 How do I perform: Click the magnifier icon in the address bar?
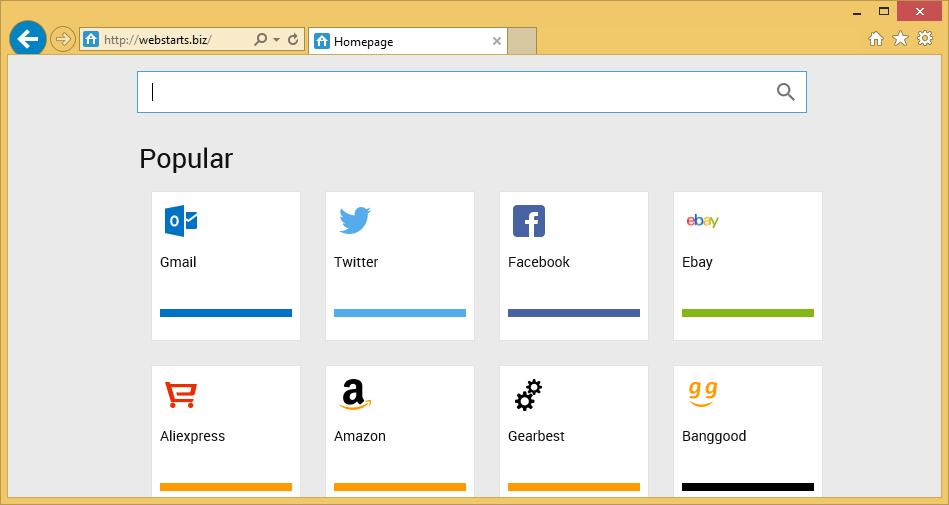pyautogui.click(x=261, y=40)
